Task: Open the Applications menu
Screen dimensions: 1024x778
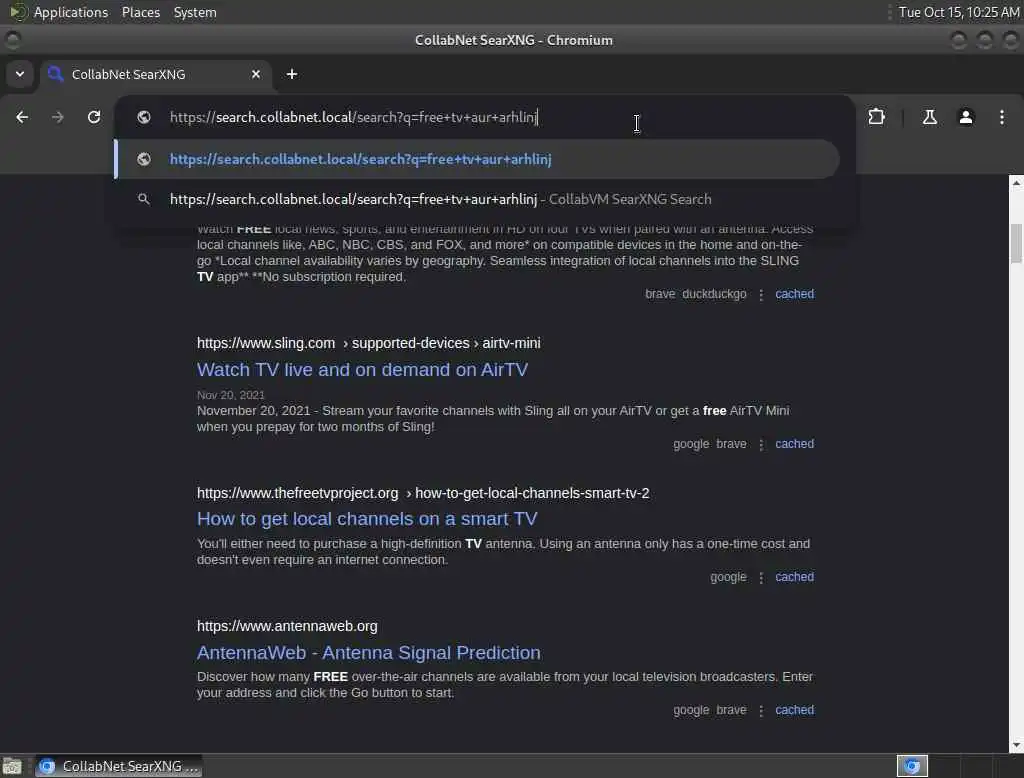Action: [x=71, y=12]
